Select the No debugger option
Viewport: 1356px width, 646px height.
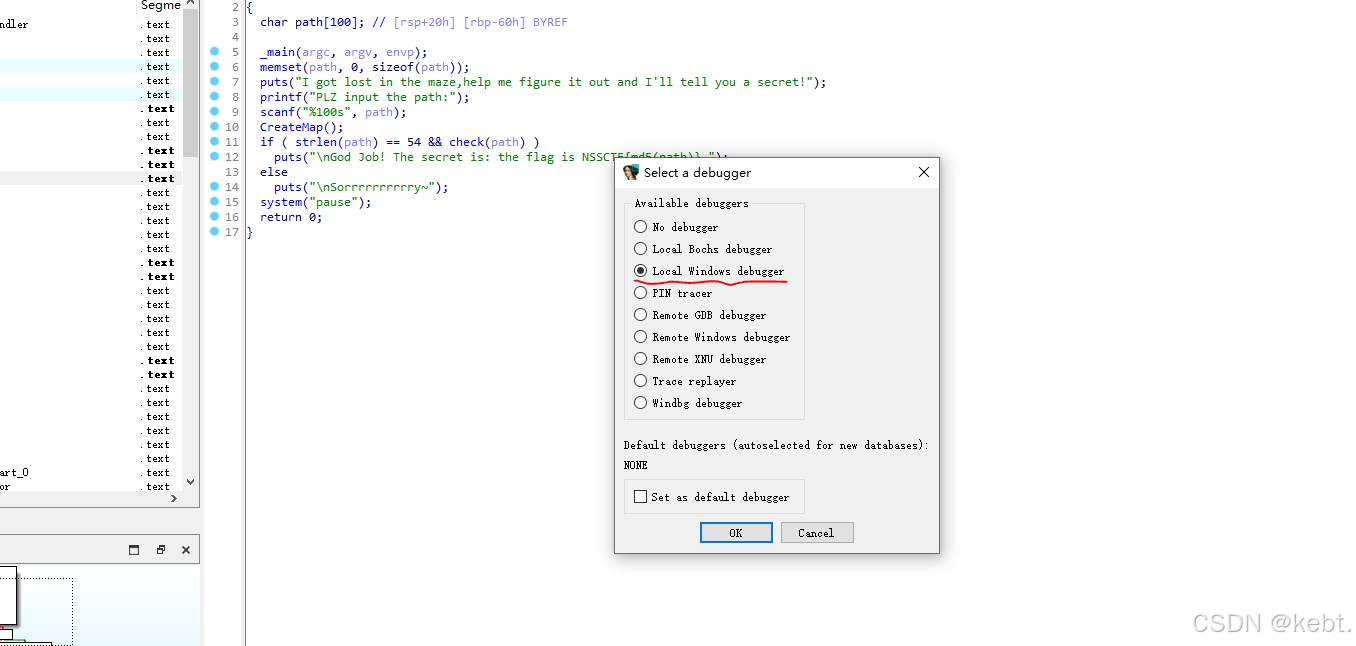(x=640, y=227)
